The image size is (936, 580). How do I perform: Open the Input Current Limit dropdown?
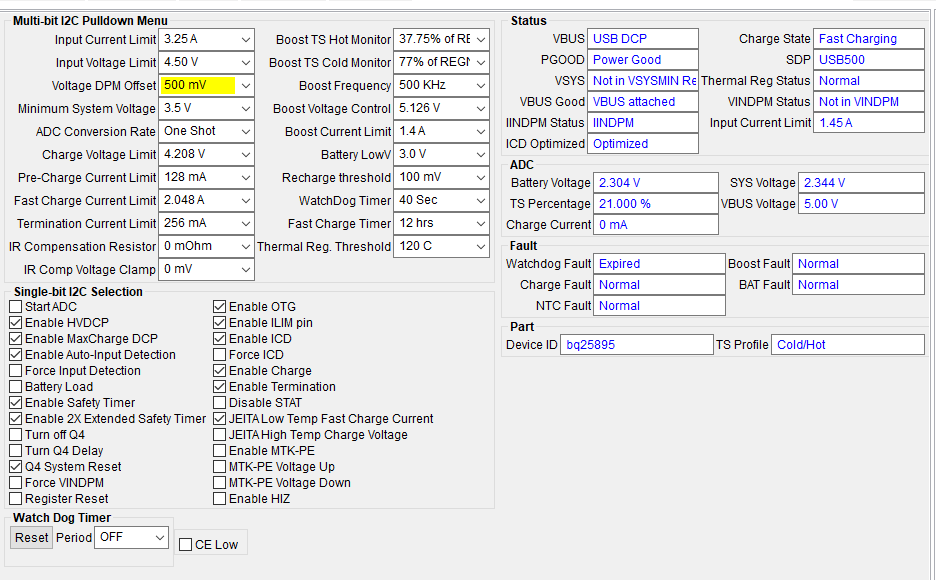[x=206, y=39]
